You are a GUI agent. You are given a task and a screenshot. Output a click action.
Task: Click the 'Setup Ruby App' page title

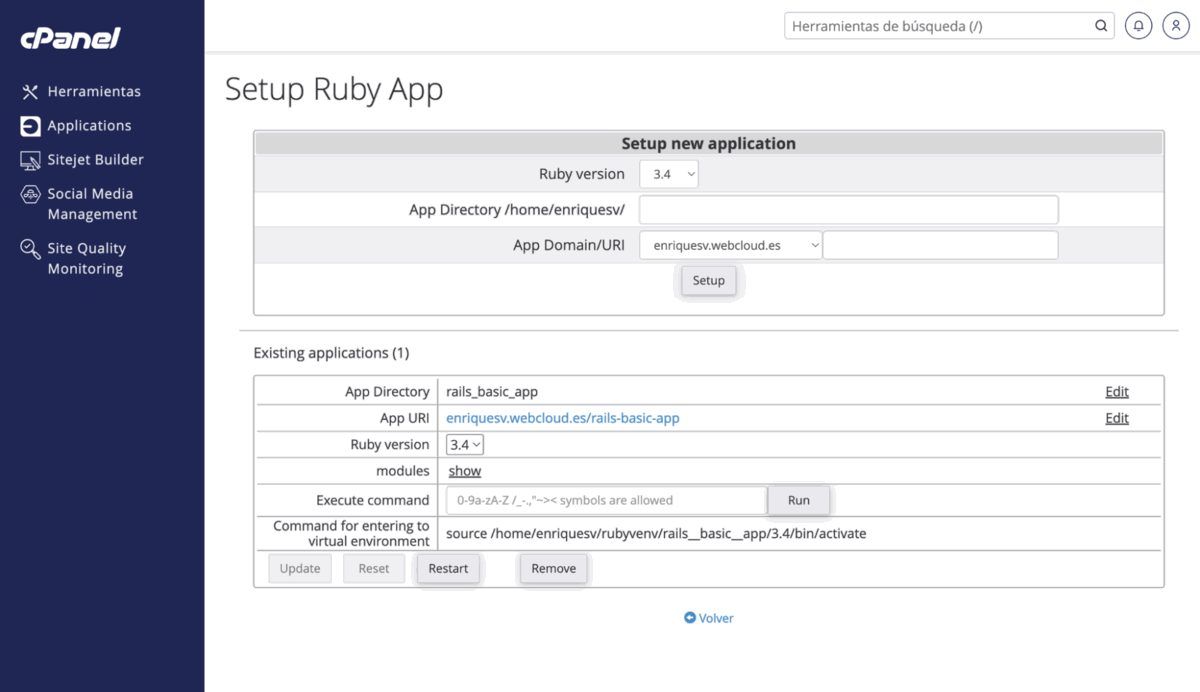coord(334,90)
